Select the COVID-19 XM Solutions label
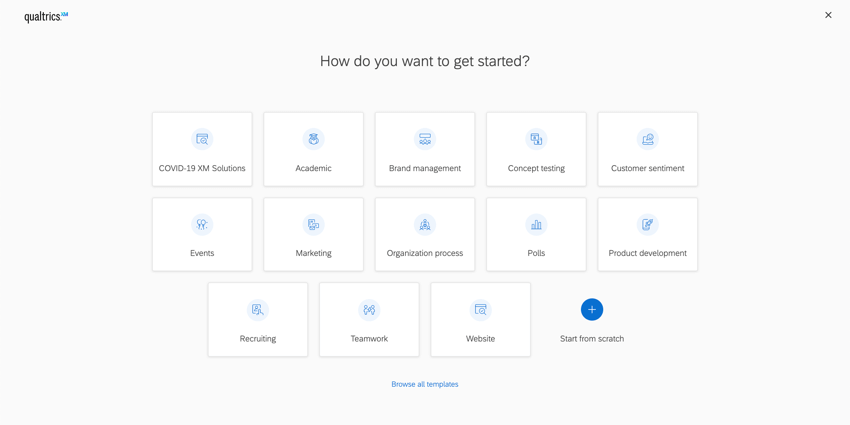Image resolution: width=850 pixels, height=425 pixels. click(202, 169)
